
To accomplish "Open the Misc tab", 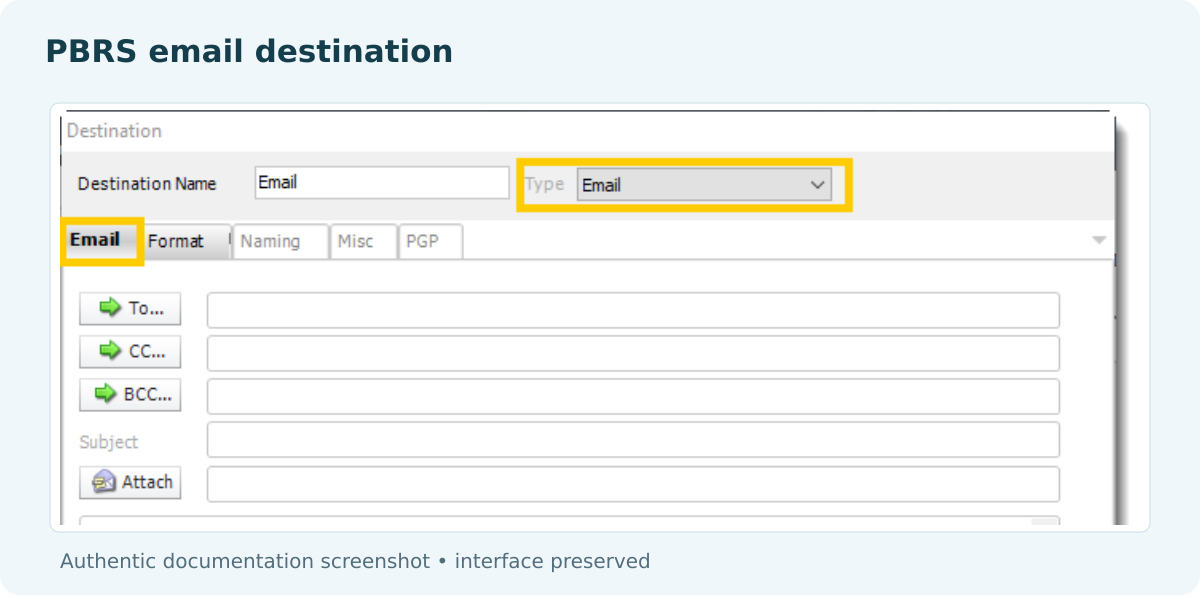I will coord(364,241).
